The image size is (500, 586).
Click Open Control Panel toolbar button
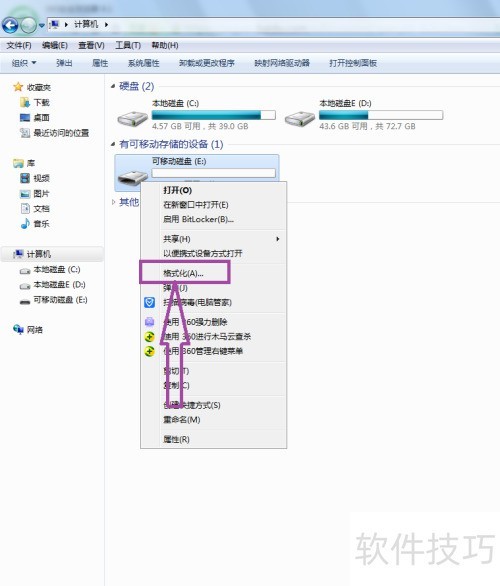[353, 63]
